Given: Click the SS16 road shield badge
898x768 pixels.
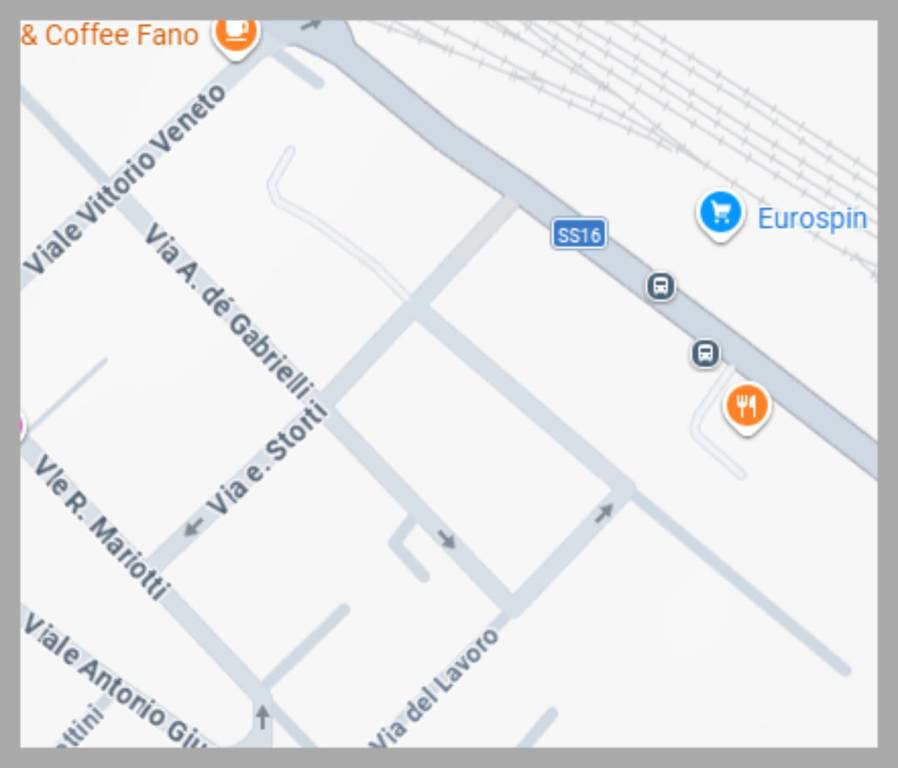Looking at the screenshot, I should pos(579,234).
